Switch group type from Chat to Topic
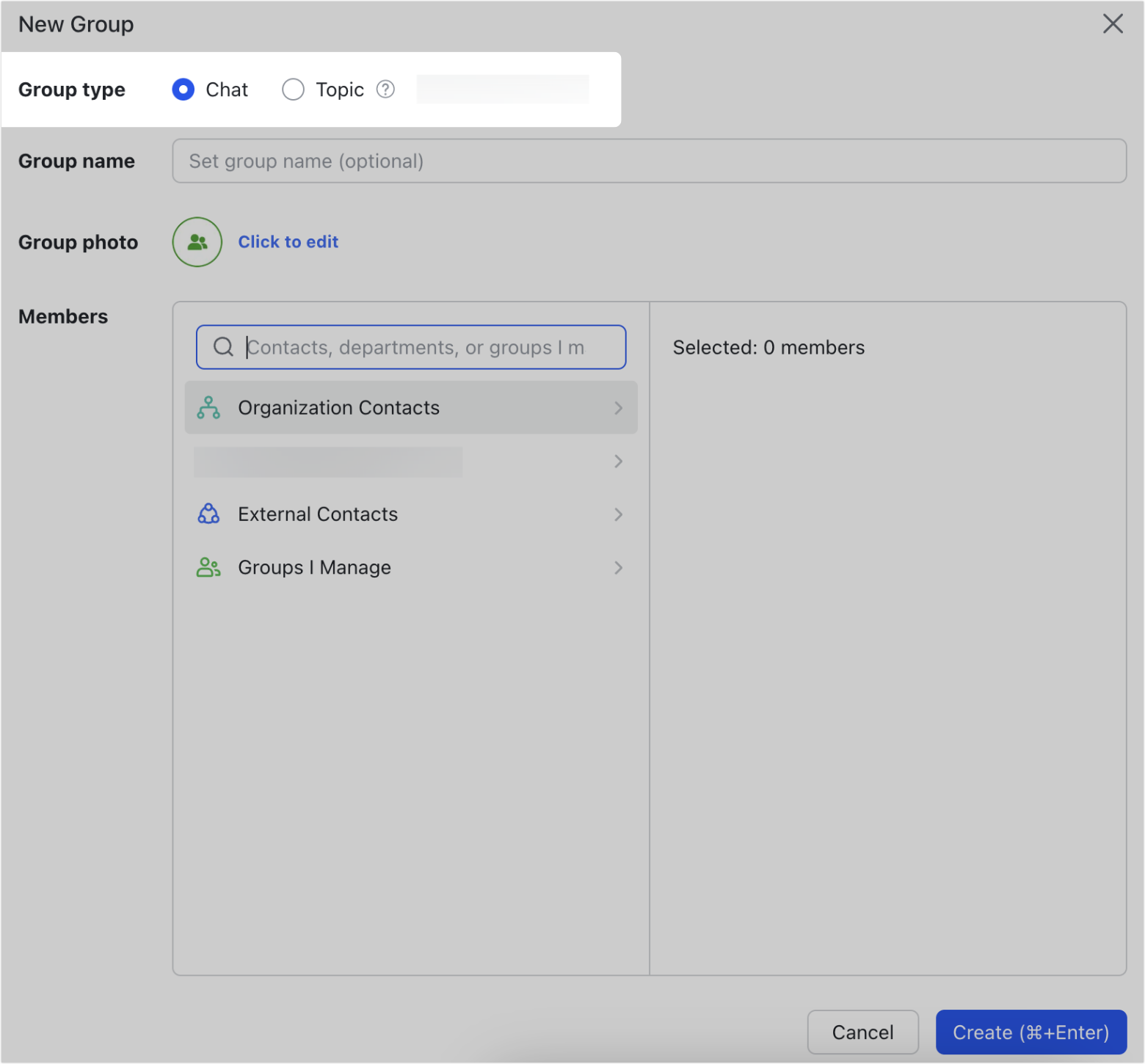 tap(293, 89)
